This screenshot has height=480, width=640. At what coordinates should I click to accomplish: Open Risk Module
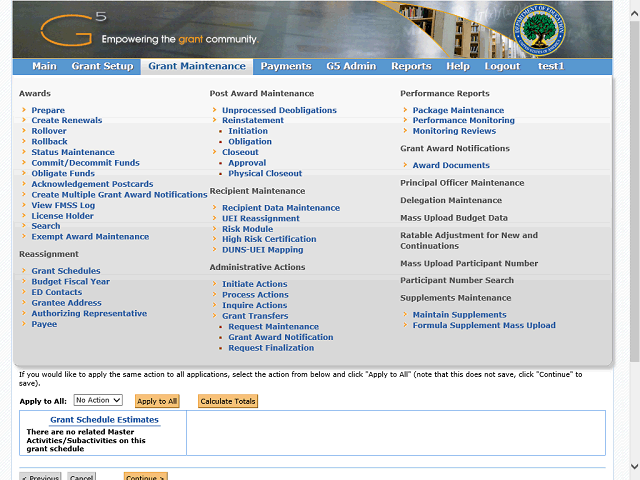(x=247, y=229)
